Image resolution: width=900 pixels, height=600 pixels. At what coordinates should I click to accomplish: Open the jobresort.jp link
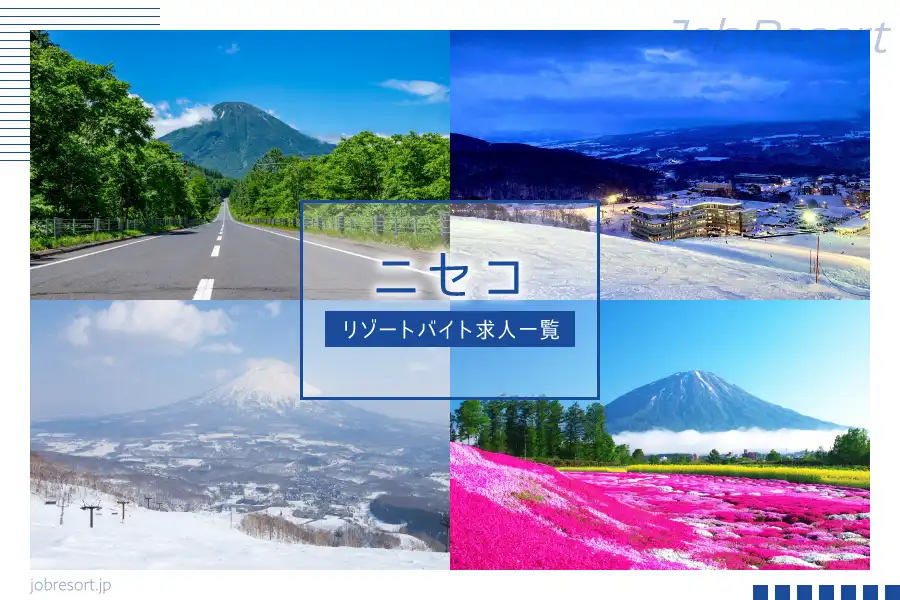coord(70,585)
